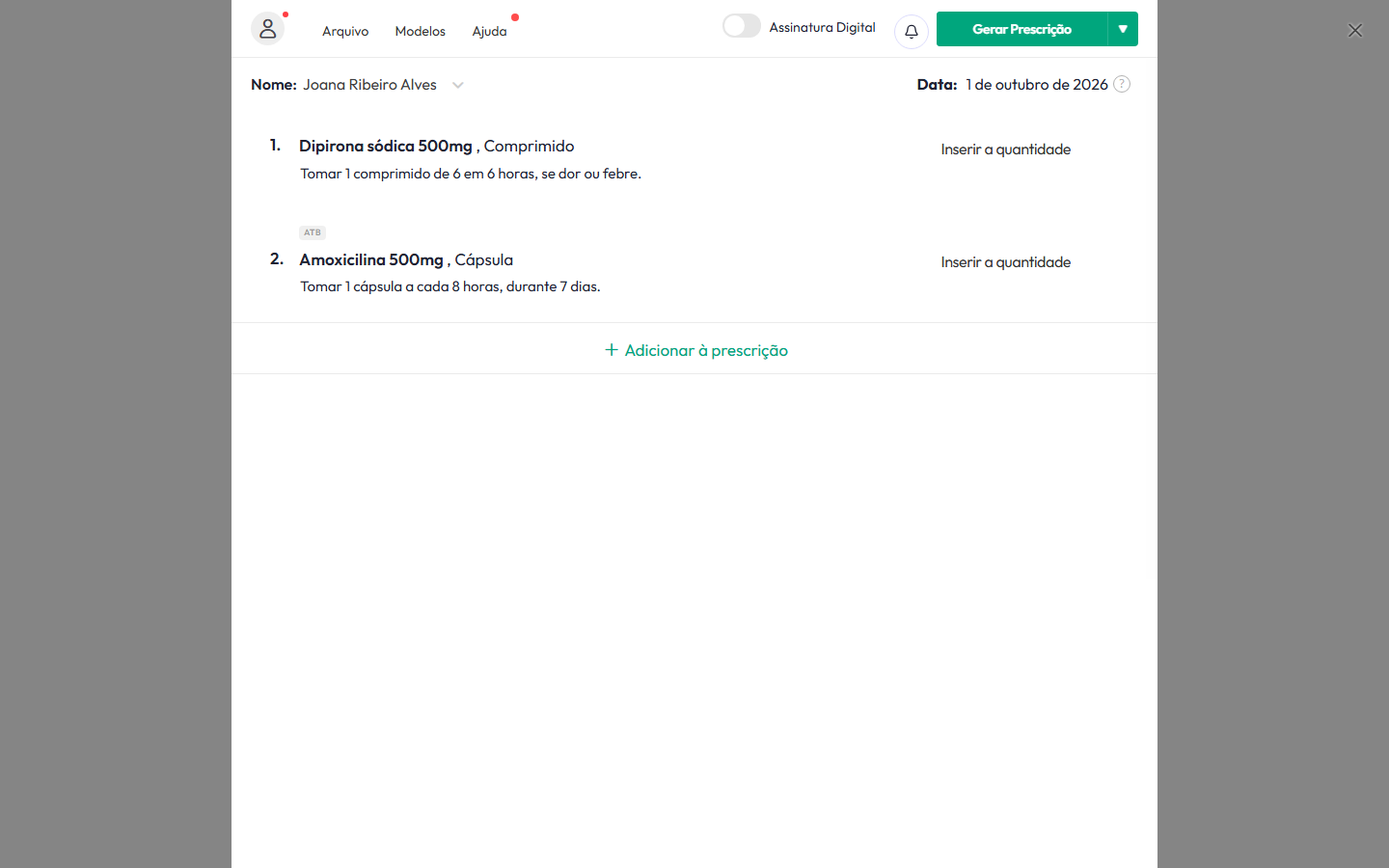Open the Ajuda menu

pos(489,31)
